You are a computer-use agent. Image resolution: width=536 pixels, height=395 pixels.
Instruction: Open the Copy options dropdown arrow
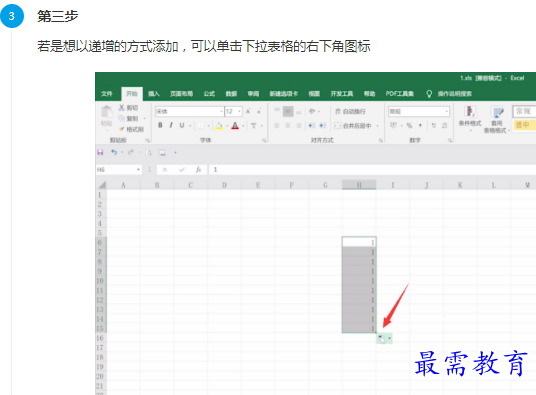point(145,119)
